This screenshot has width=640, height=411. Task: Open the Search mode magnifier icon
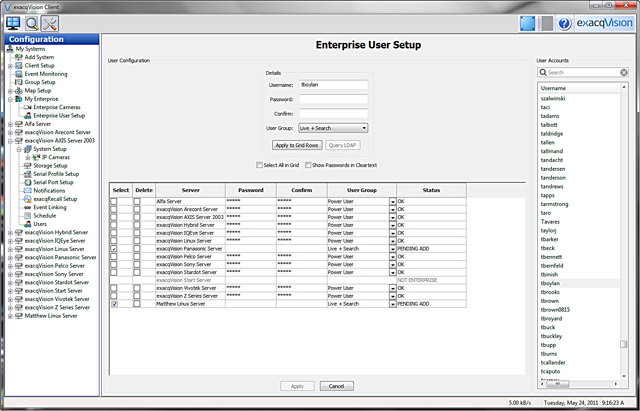(x=31, y=22)
